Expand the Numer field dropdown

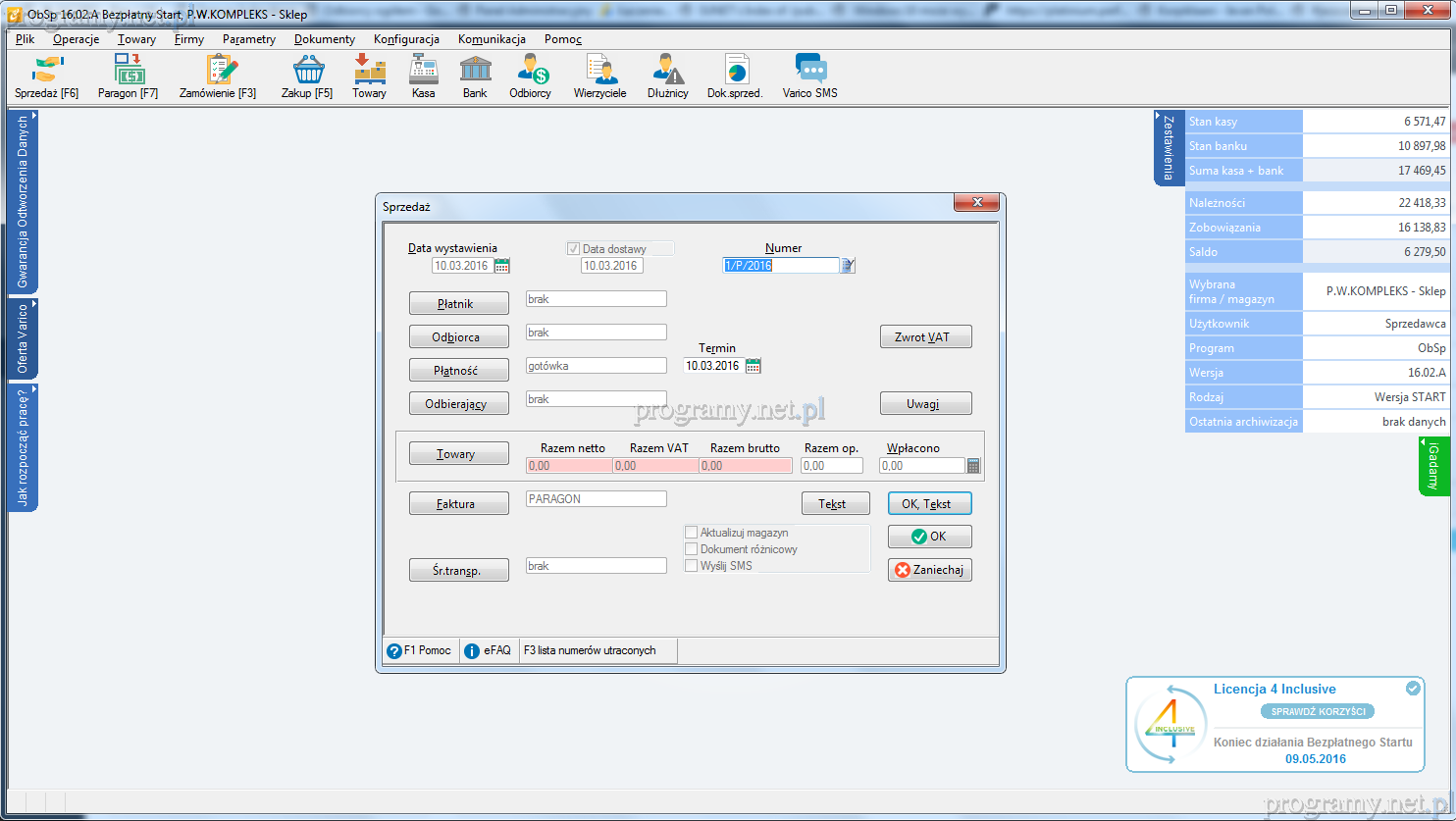(x=848, y=266)
